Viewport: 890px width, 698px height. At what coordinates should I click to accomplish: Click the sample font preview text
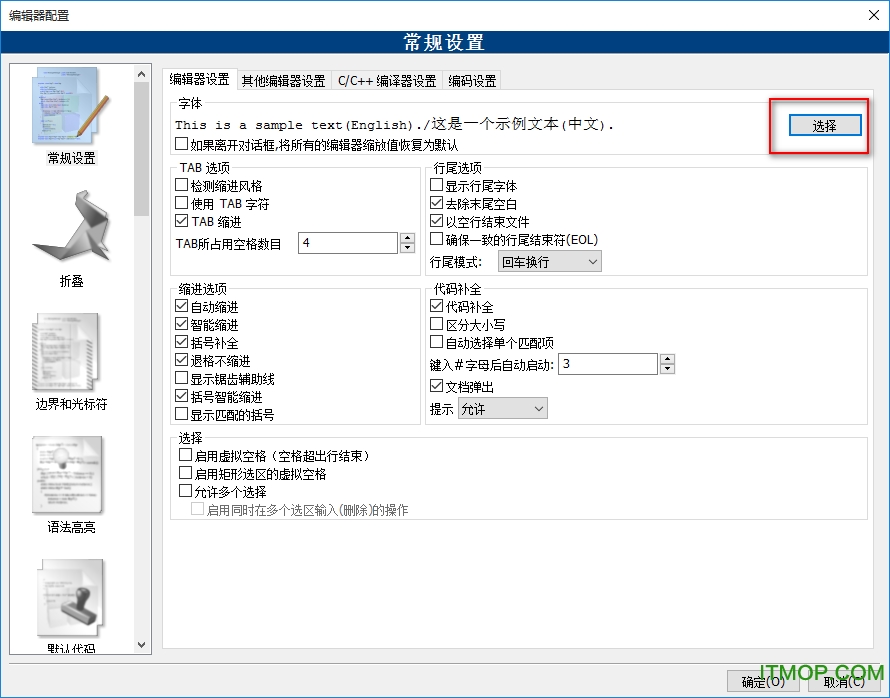pyautogui.click(x=394, y=124)
